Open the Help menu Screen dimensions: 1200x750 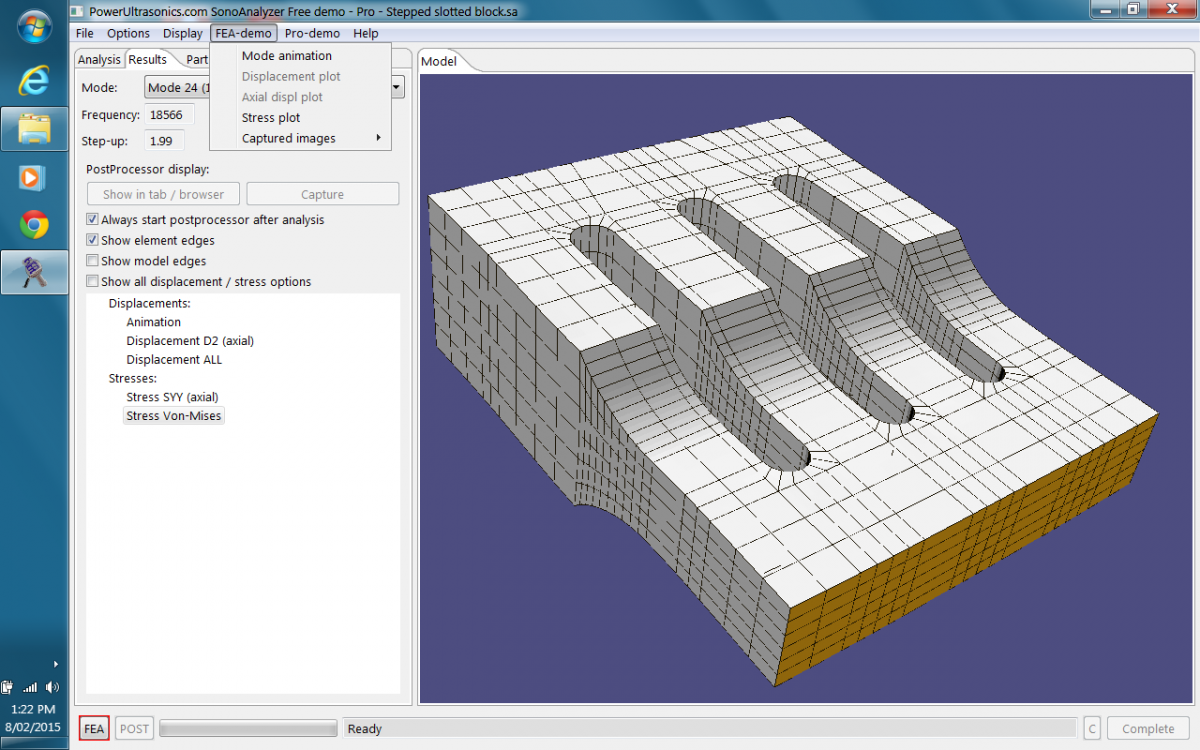point(366,33)
